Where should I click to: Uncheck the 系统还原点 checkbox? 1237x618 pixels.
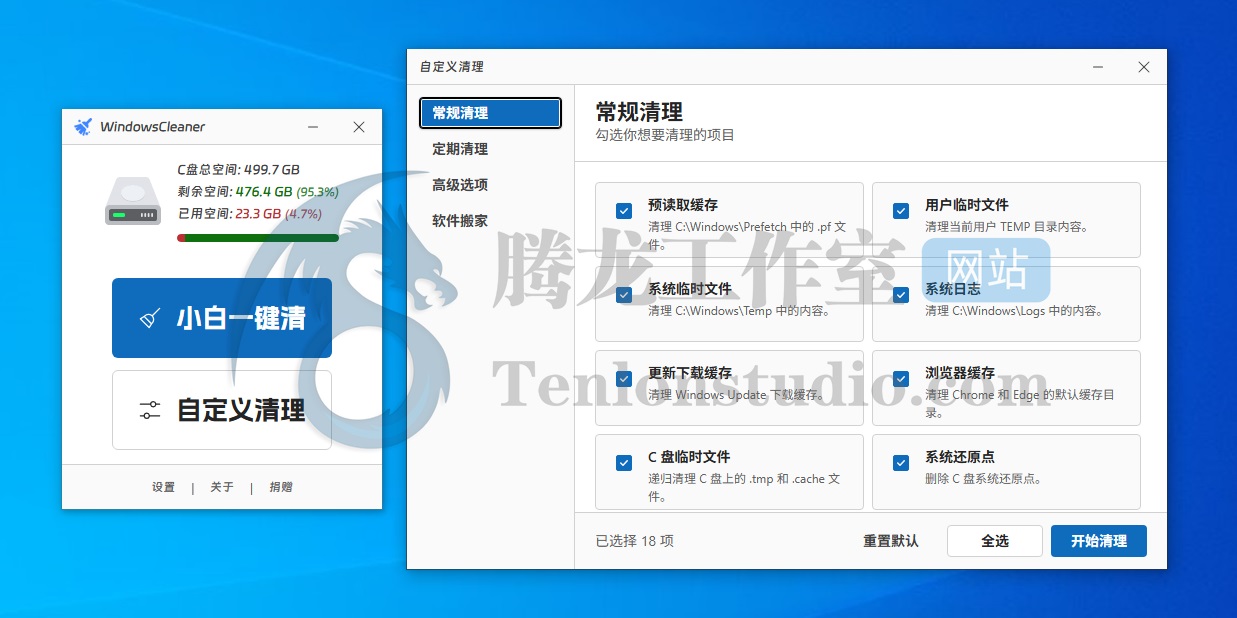point(901,463)
